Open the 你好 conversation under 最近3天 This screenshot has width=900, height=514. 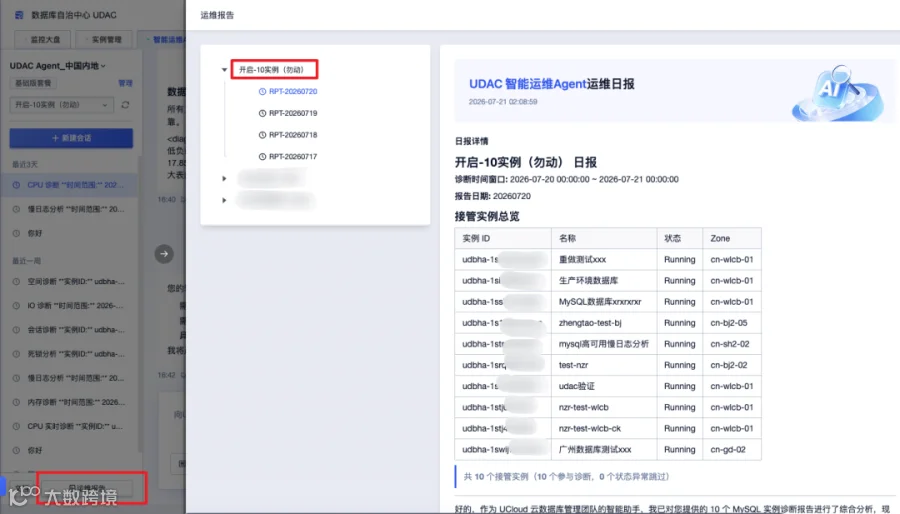(71, 233)
